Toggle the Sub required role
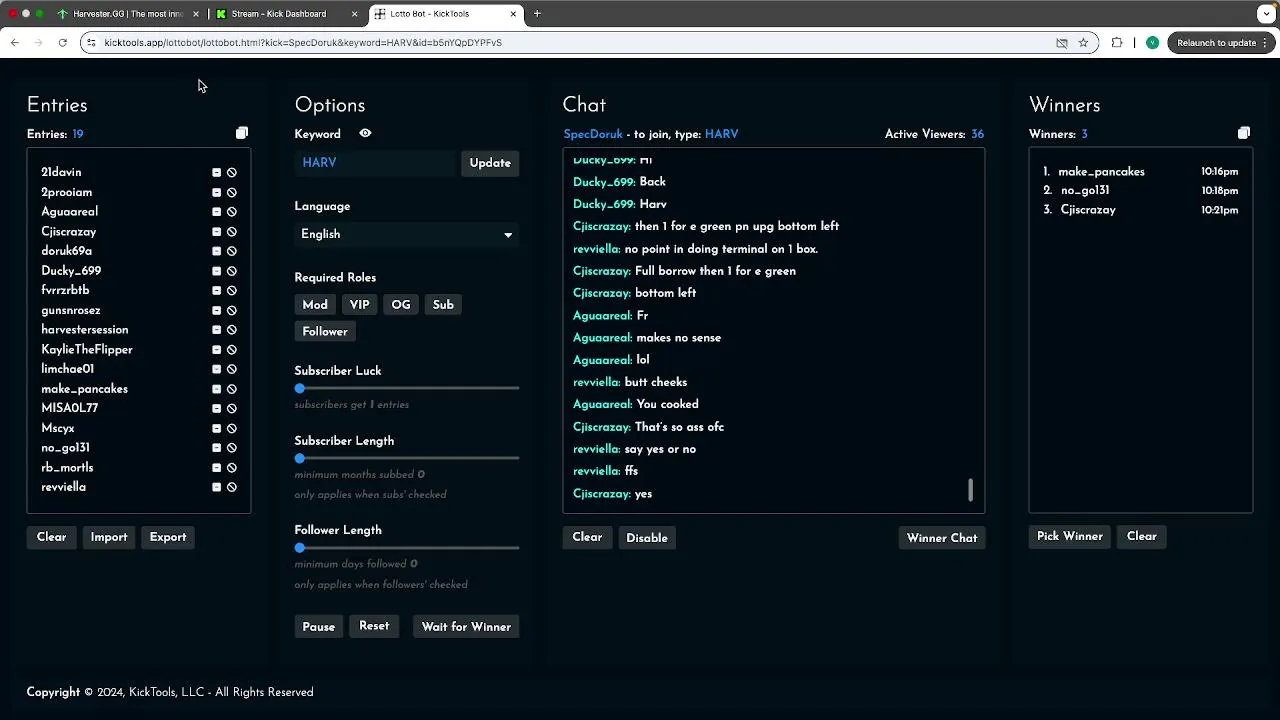The width and height of the screenshot is (1280, 720). [x=443, y=305]
